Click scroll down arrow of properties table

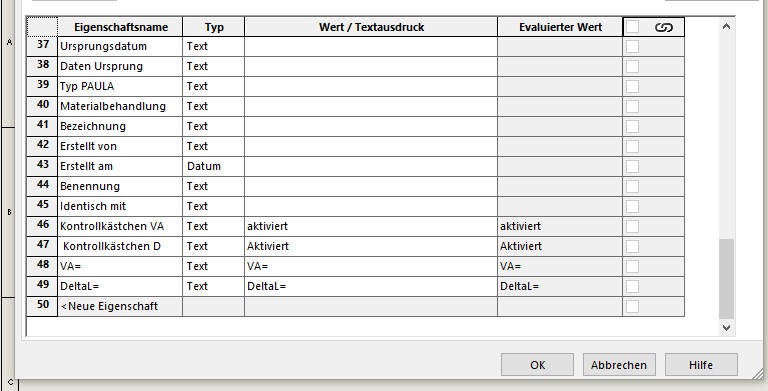tap(726, 328)
